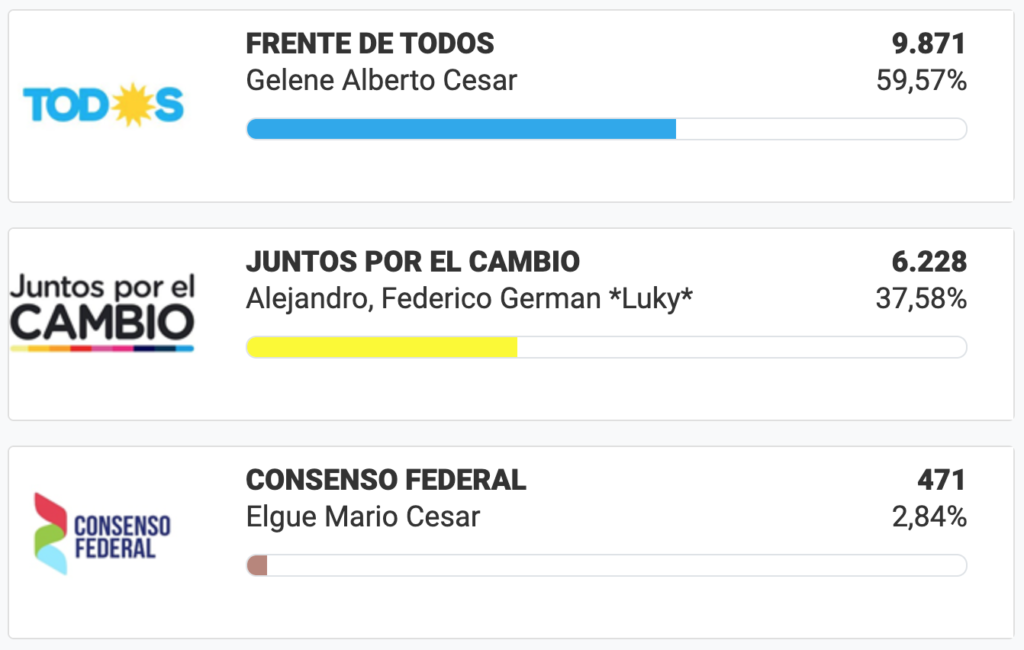
Task: Click the 59,57% percentage
Action: 921,81
